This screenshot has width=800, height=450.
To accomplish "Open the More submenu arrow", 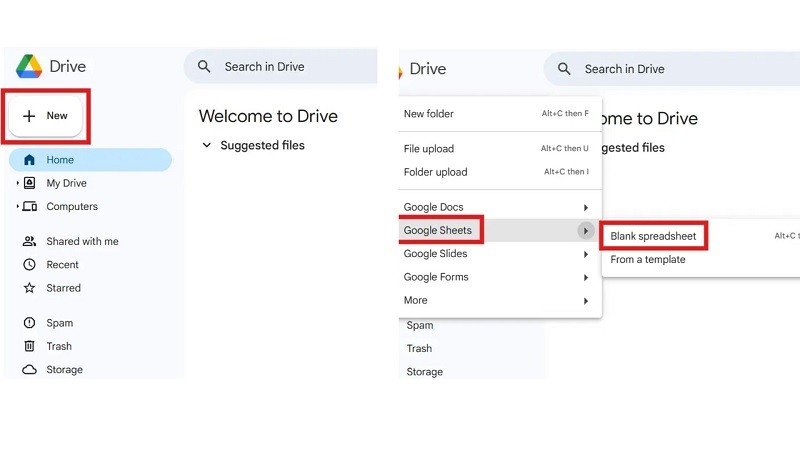I will [x=586, y=301].
